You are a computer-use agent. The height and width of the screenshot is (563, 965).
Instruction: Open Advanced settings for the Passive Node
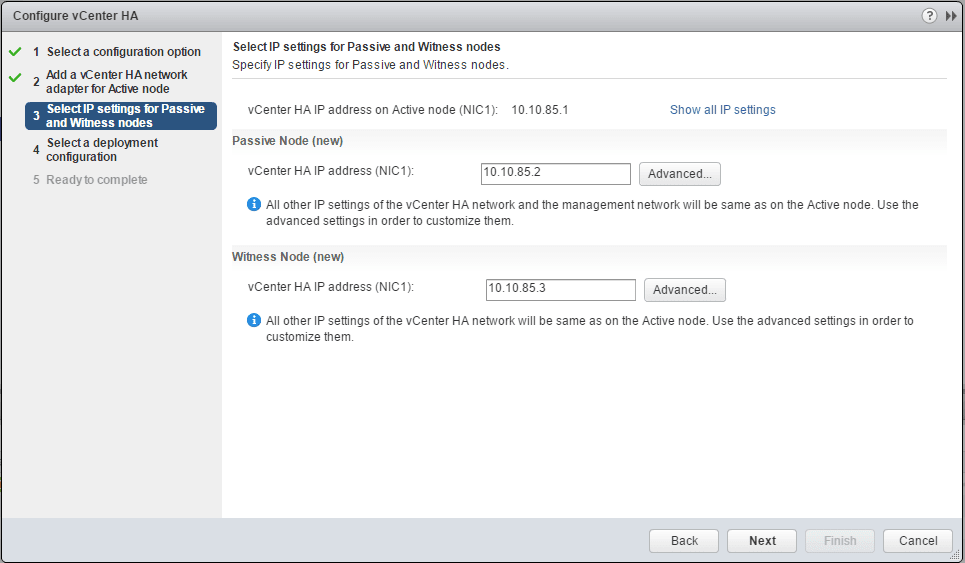click(x=679, y=174)
